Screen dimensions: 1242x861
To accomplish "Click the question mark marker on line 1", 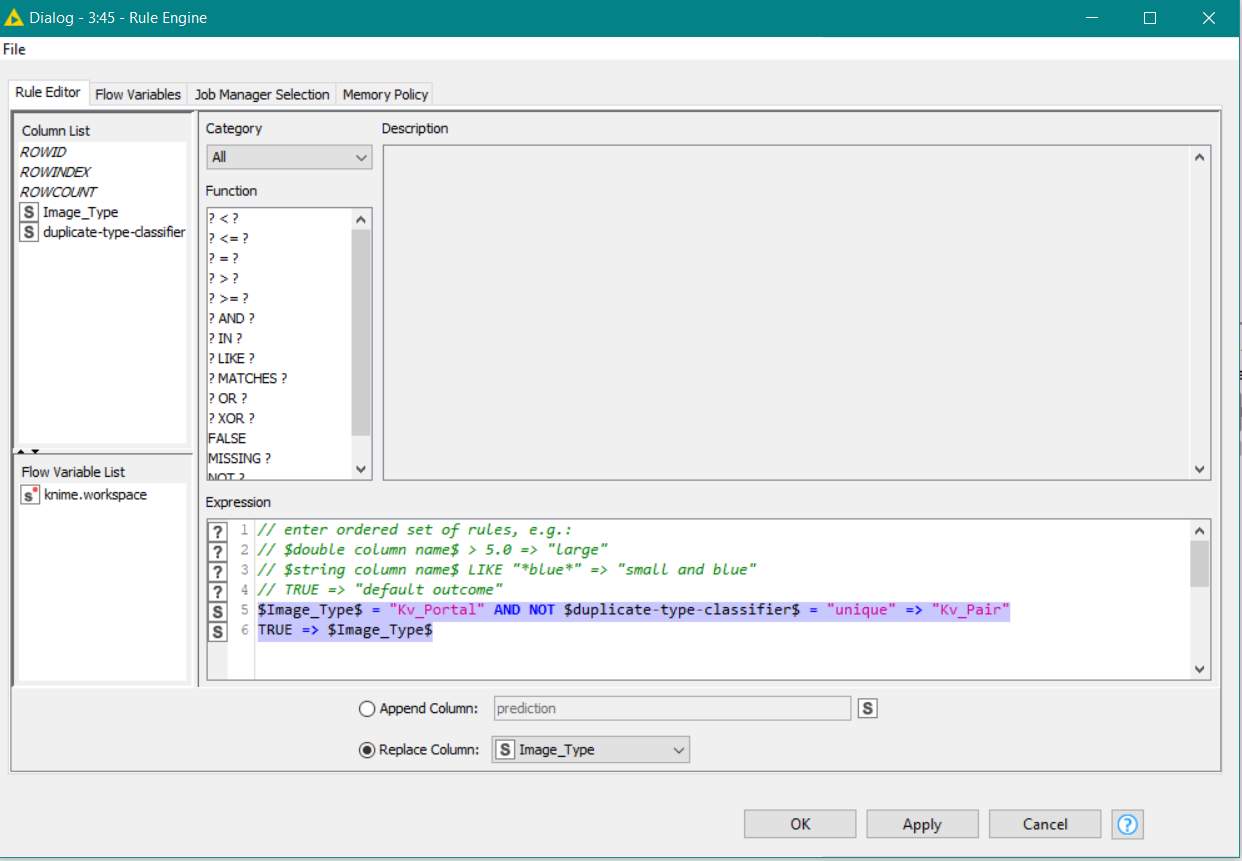I will click(x=217, y=530).
